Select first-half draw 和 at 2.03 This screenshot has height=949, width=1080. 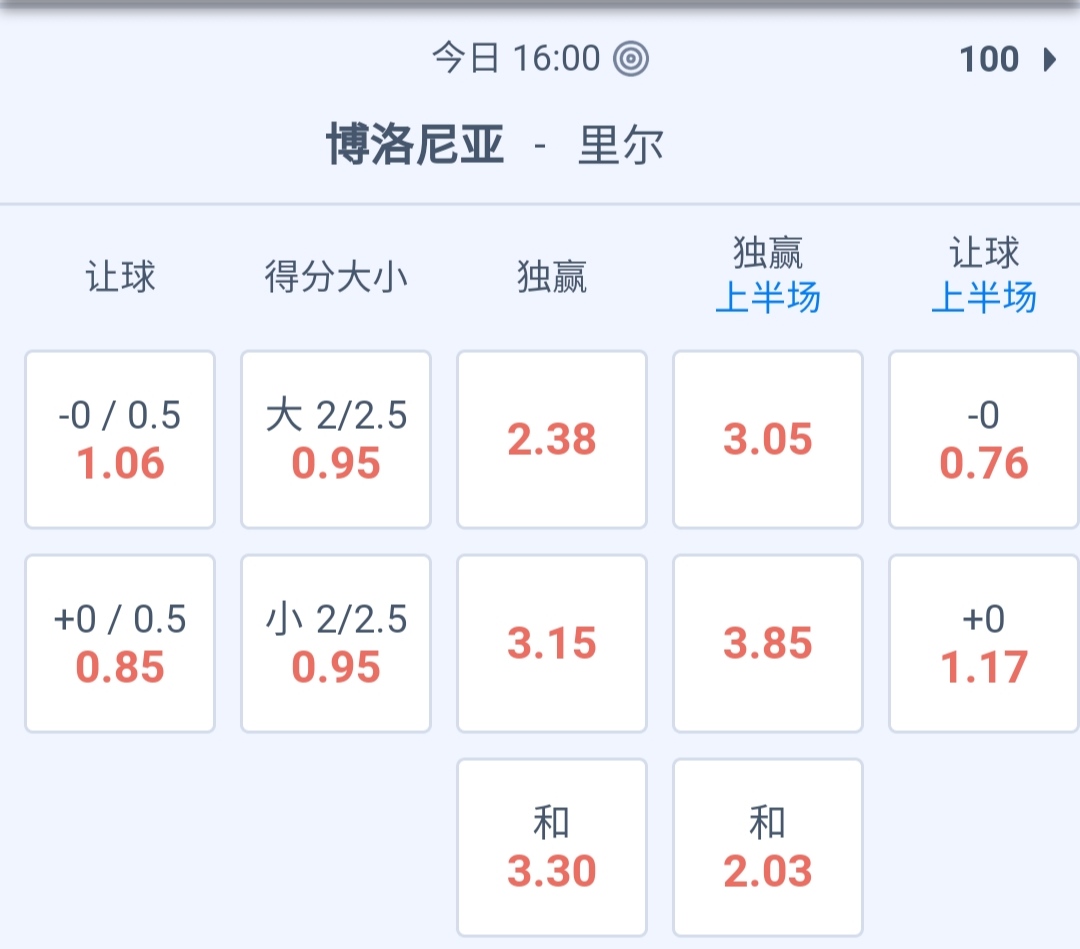(x=768, y=847)
